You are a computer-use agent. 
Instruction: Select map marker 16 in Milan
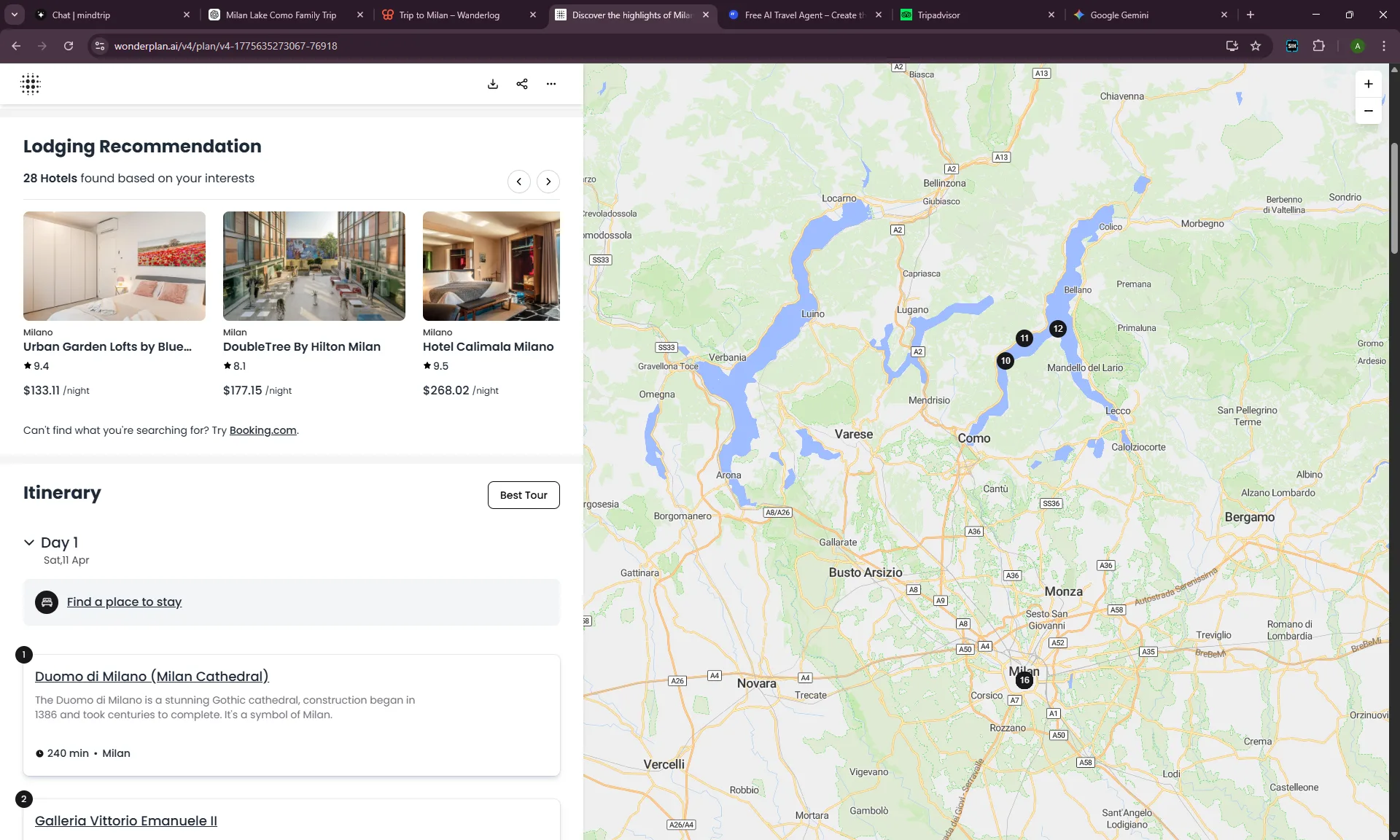[x=1024, y=680]
